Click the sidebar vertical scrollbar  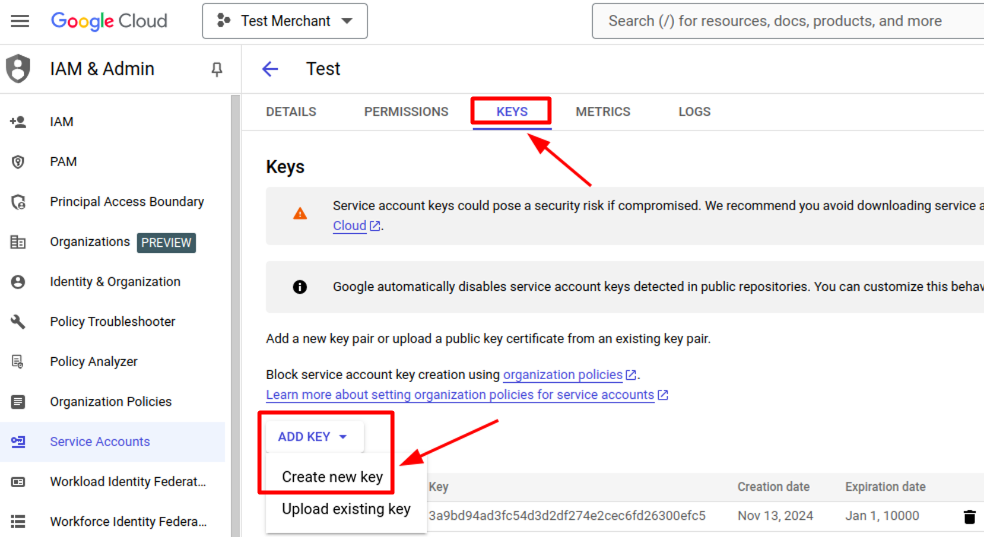235,316
